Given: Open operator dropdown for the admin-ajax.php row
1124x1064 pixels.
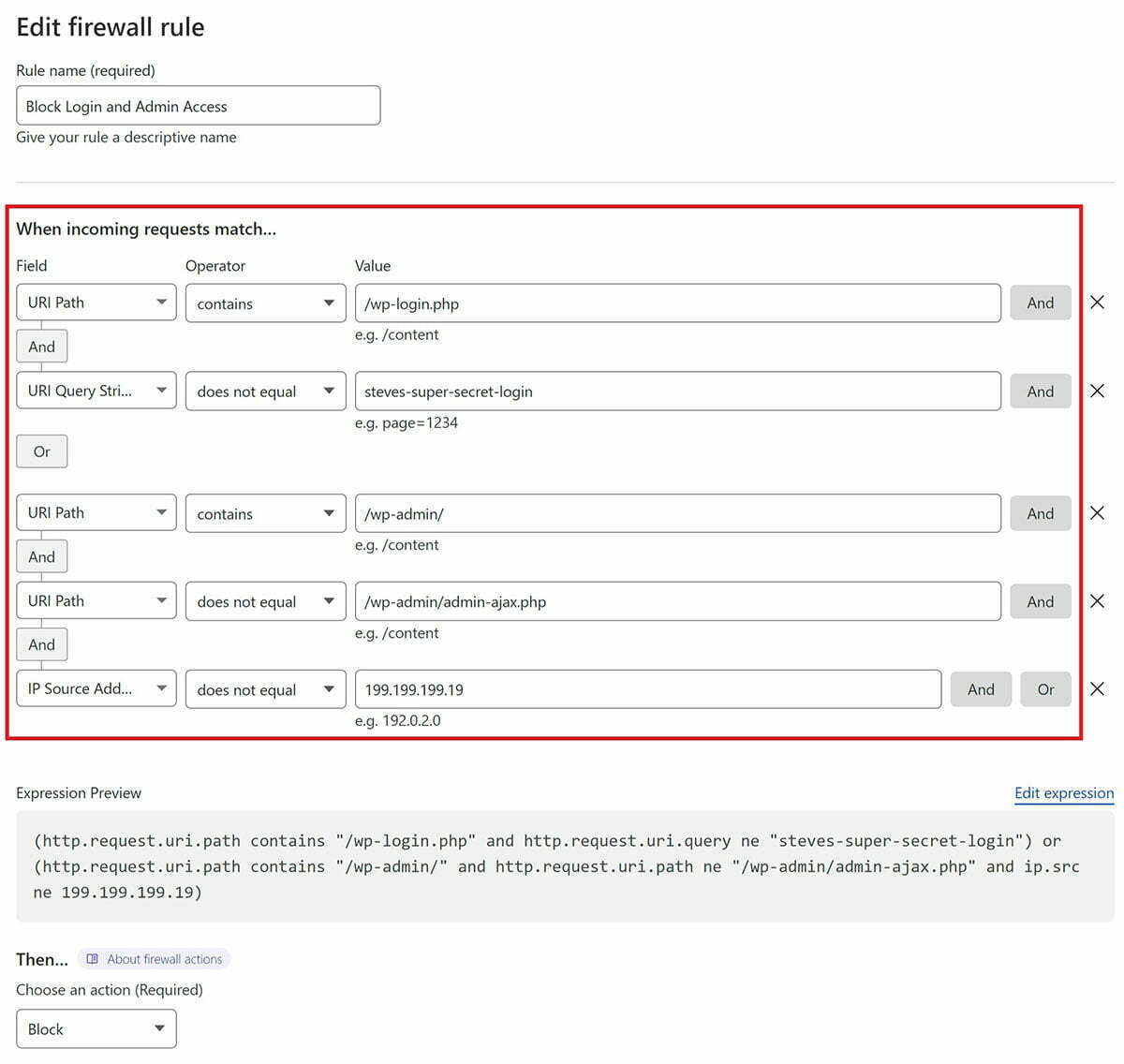Looking at the screenshot, I should [266, 601].
